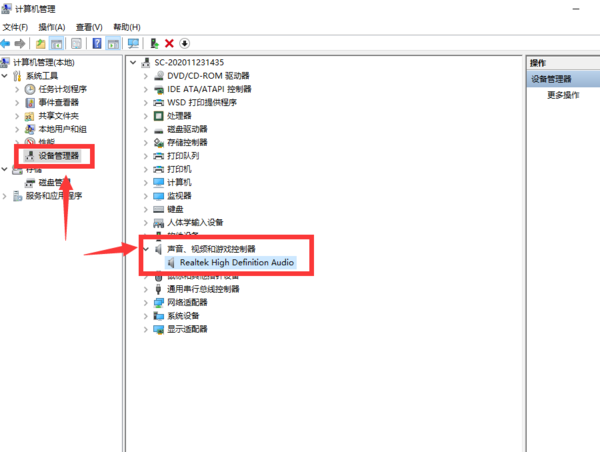Click the 处理器 processor chip icon
This screenshot has height=452, width=600.
coord(158,116)
